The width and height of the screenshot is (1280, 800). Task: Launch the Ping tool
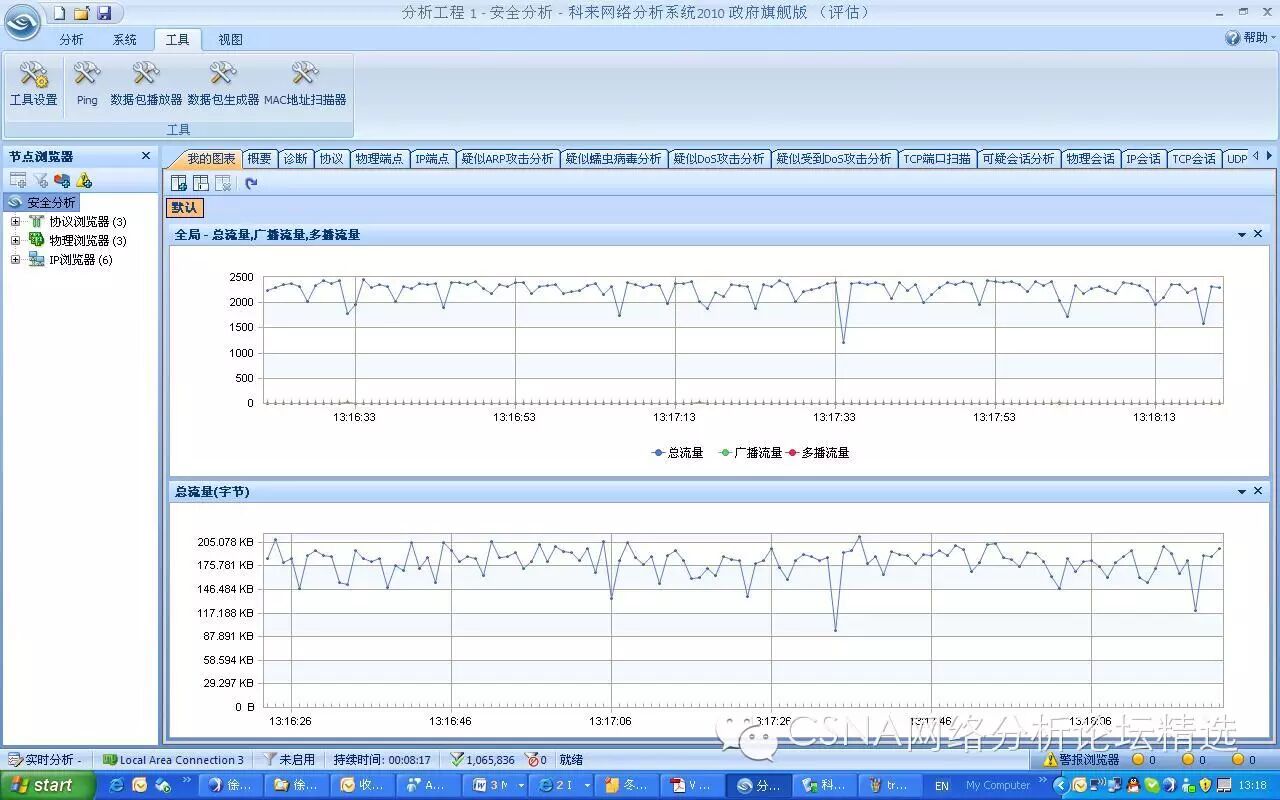point(87,83)
